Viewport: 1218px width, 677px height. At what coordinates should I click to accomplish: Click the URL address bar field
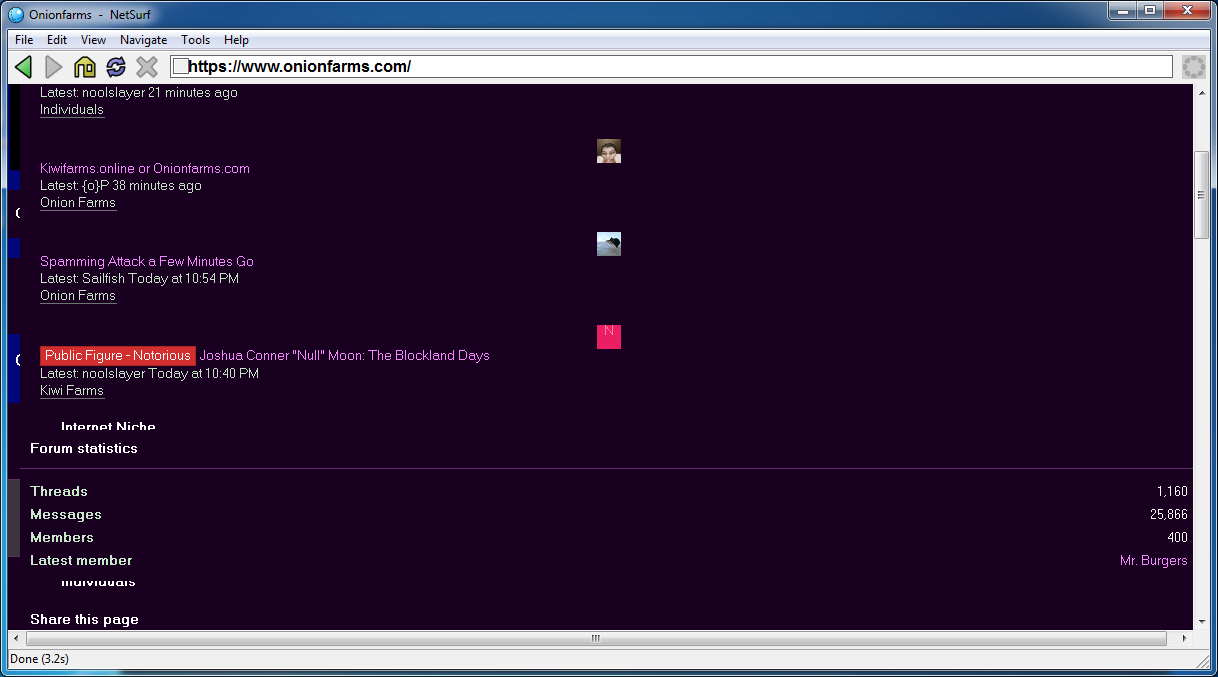680,67
